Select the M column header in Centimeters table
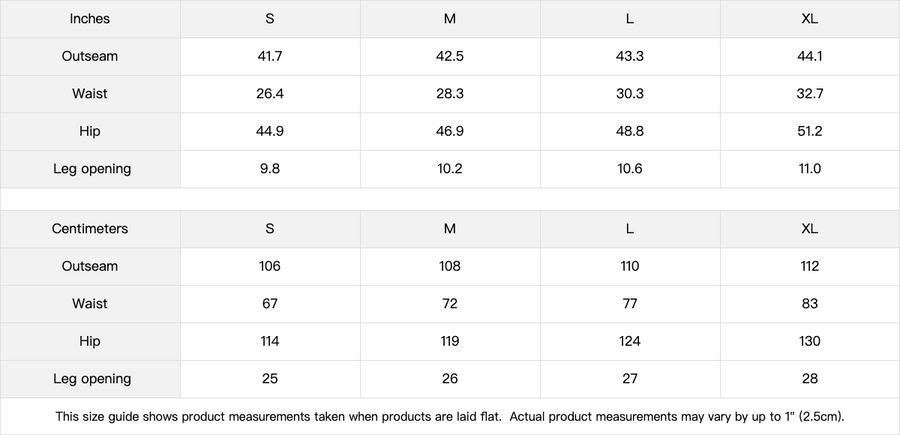The image size is (900, 435). [450, 229]
